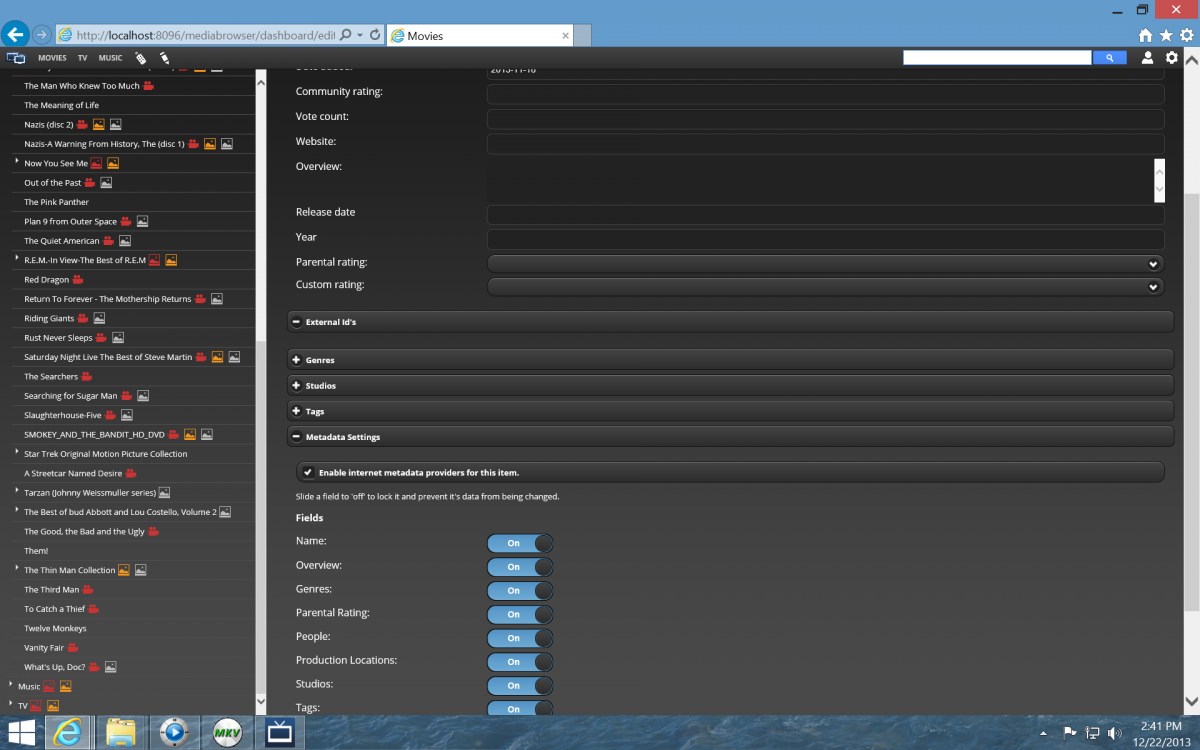Collapse the Metadata Settings section

pos(730,437)
